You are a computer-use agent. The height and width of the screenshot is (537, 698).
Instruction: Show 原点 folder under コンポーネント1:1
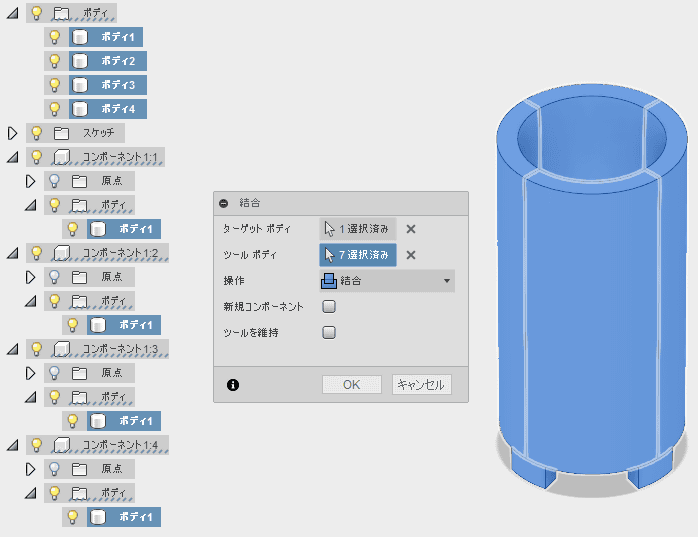tap(54, 181)
